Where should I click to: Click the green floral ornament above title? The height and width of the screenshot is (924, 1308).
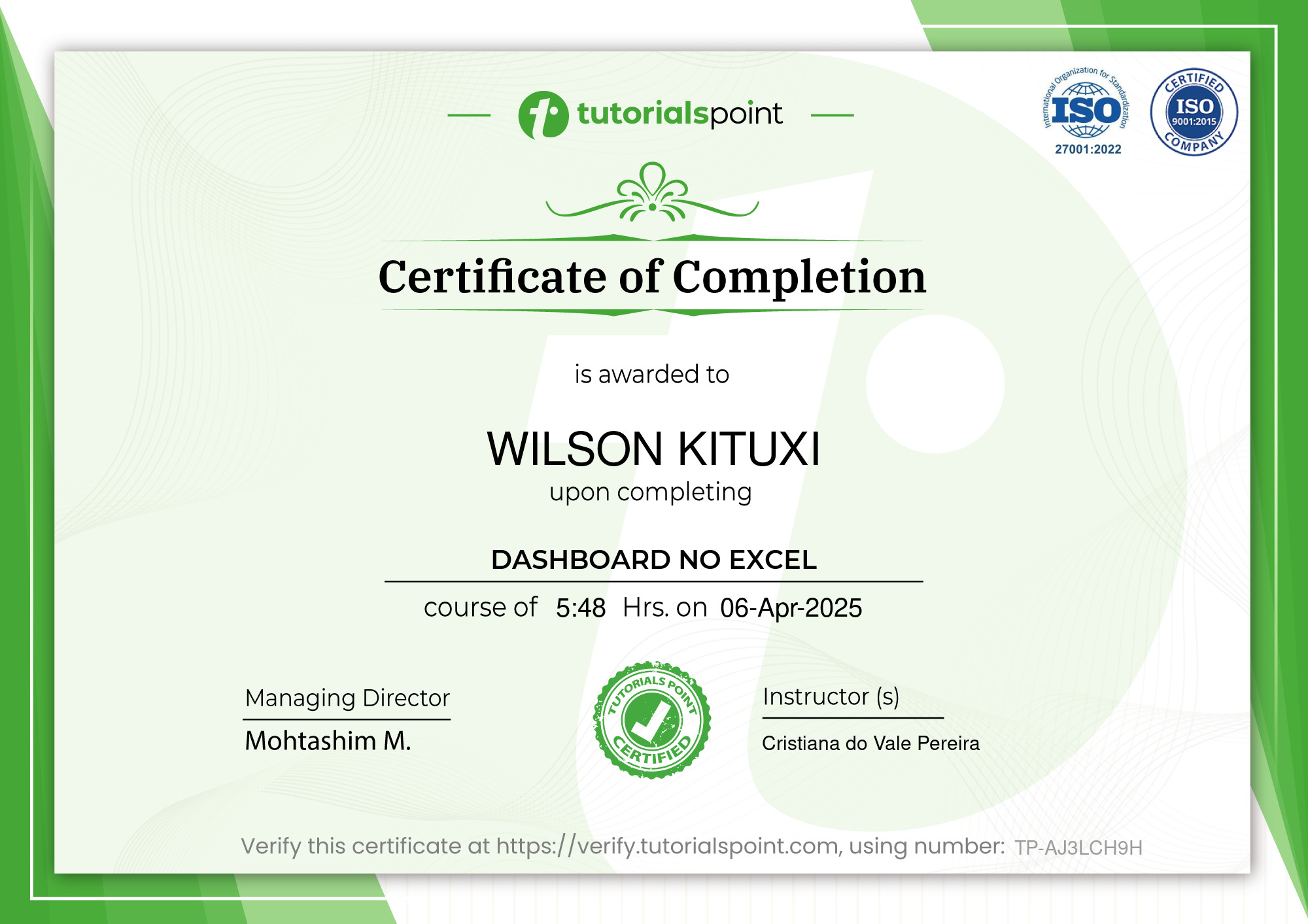[652, 194]
